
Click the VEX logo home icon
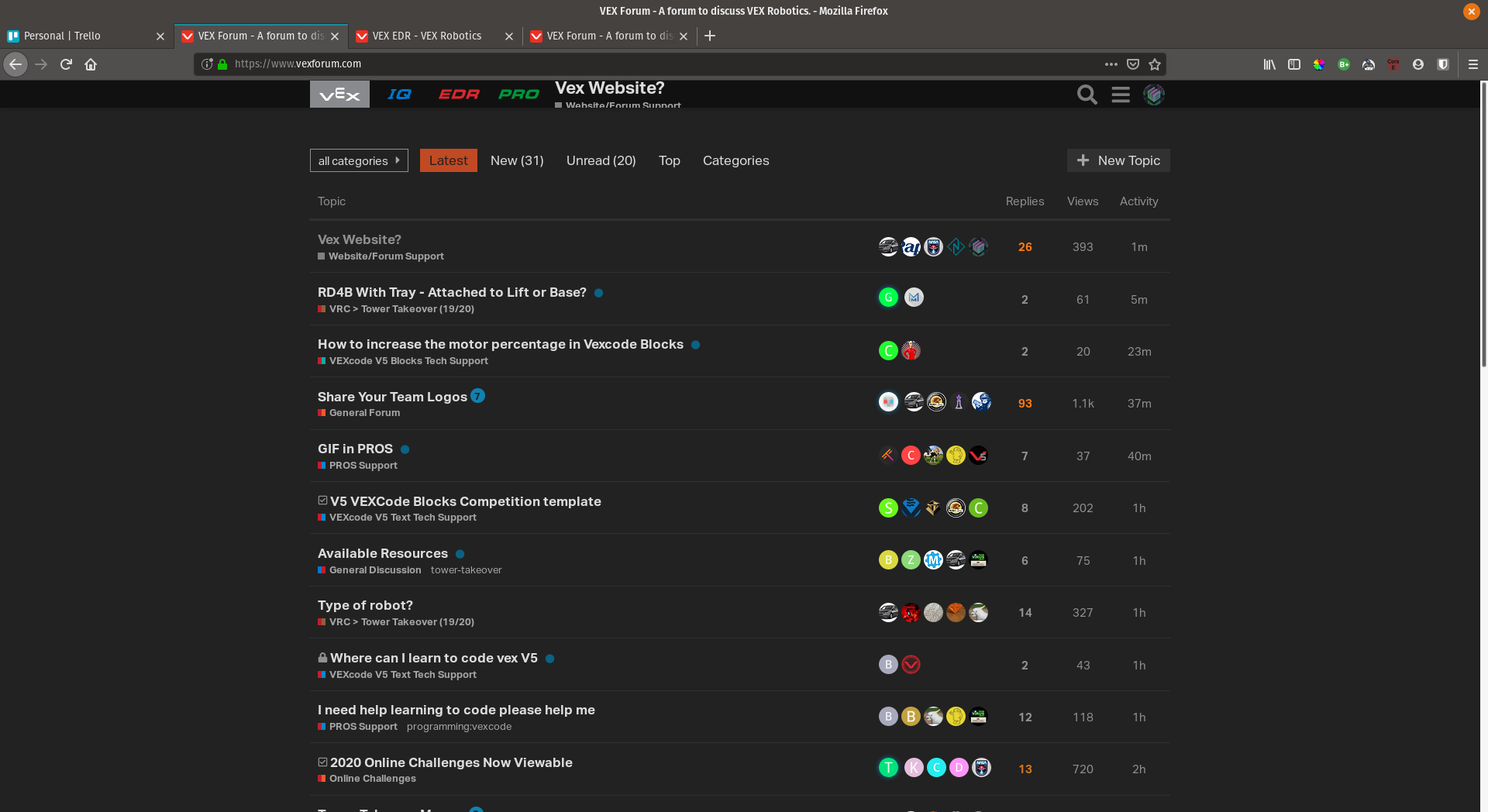pyautogui.click(x=339, y=95)
